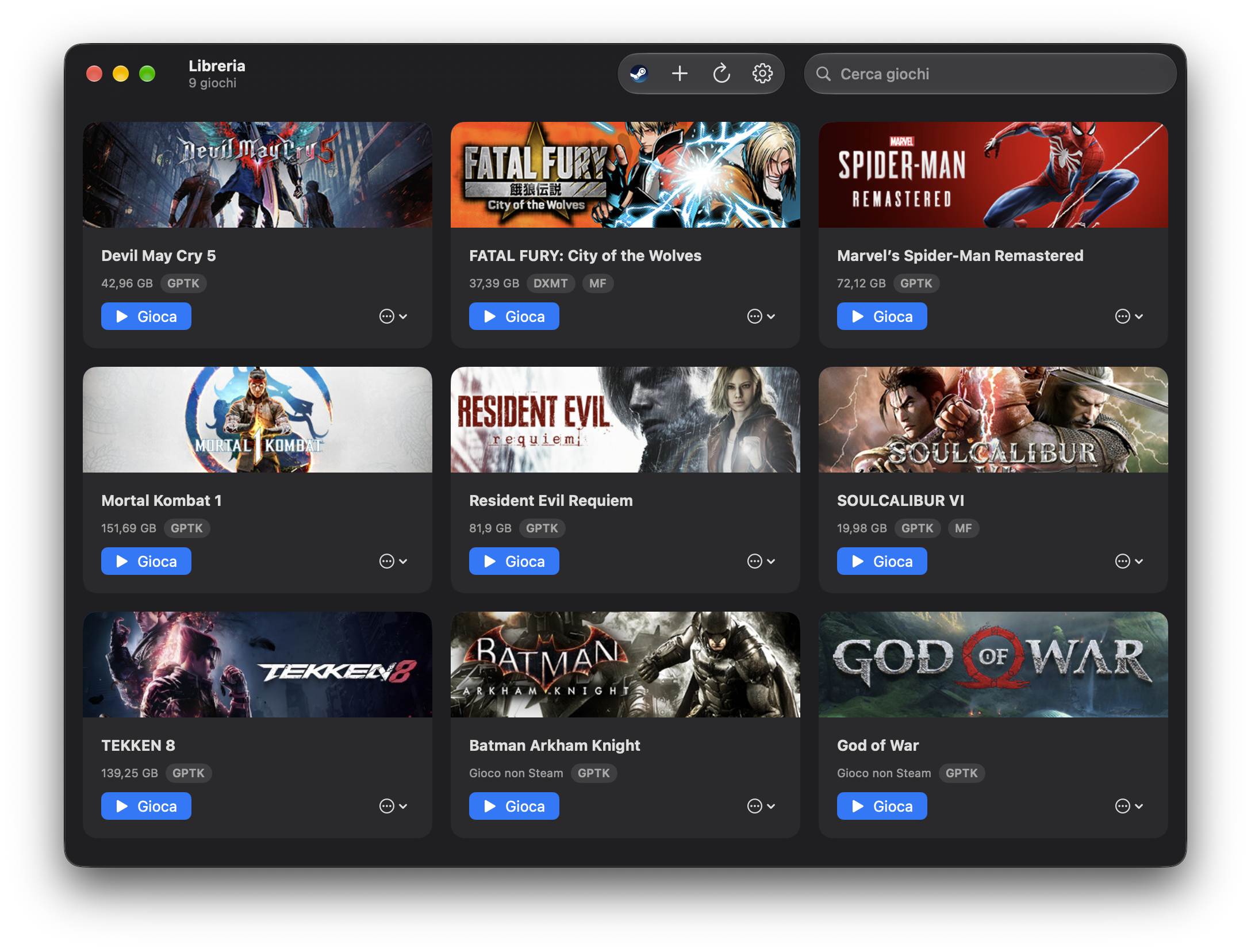Open settings via the gear icon
Screen dimensions: 1251x952
[762, 74]
